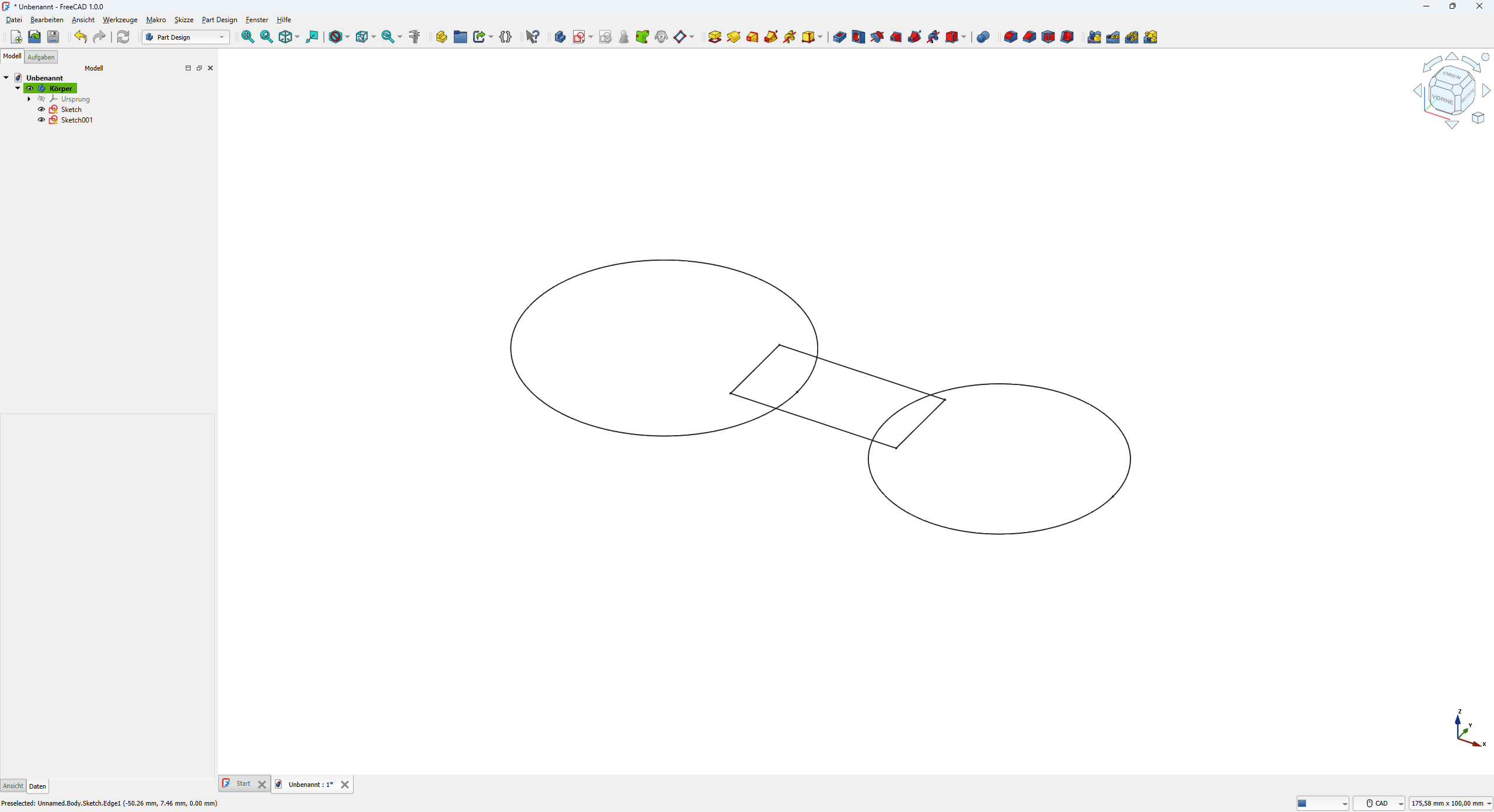The height and width of the screenshot is (812, 1494).
Task: Select the Revolution tool icon
Action: 734,37
